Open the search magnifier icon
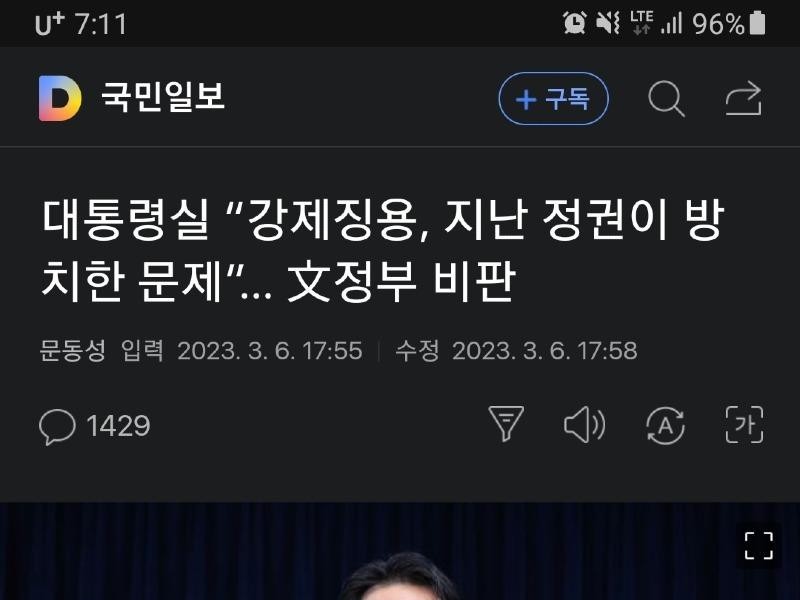The image size is (800, 600). click(x=666, y=98)
